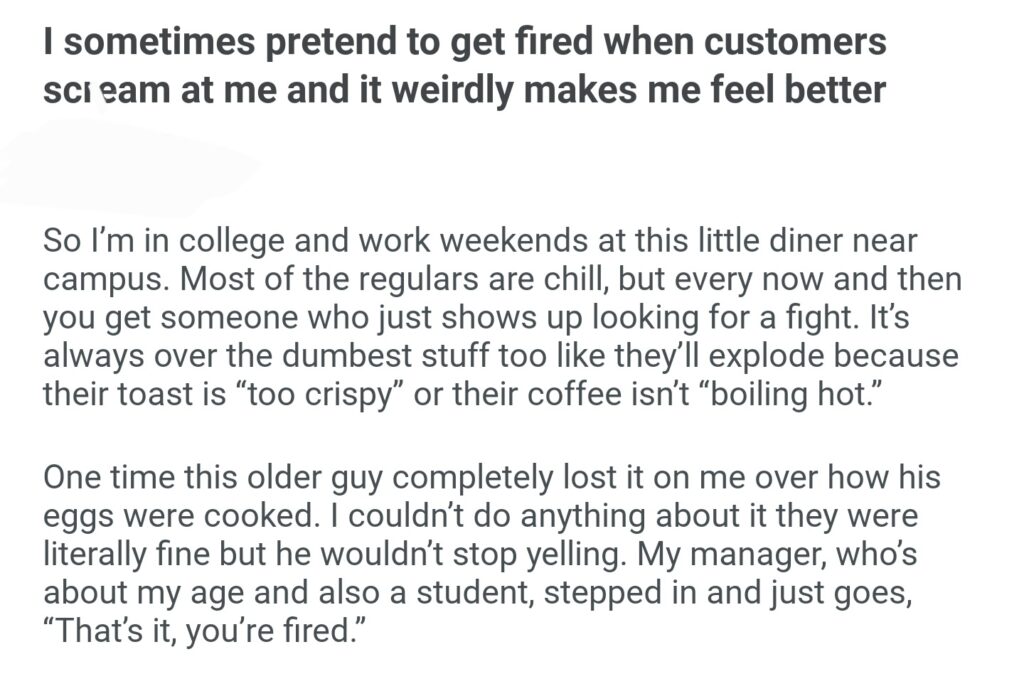The width and height of the screenshot is (1024, 696).
Task: Click the paragraph starting "One time this older guy"
Action: (491, 552)
